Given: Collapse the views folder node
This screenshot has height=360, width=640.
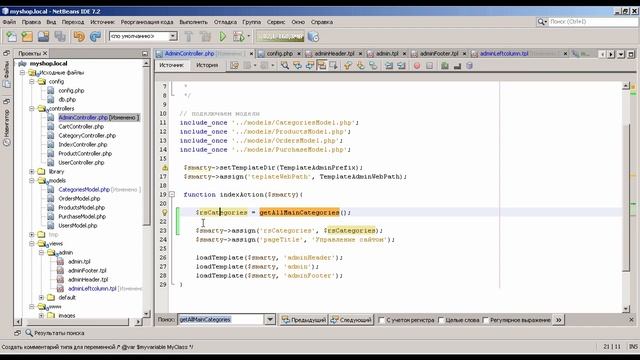Looking at the screenshot, I should [x=32, y=243].
